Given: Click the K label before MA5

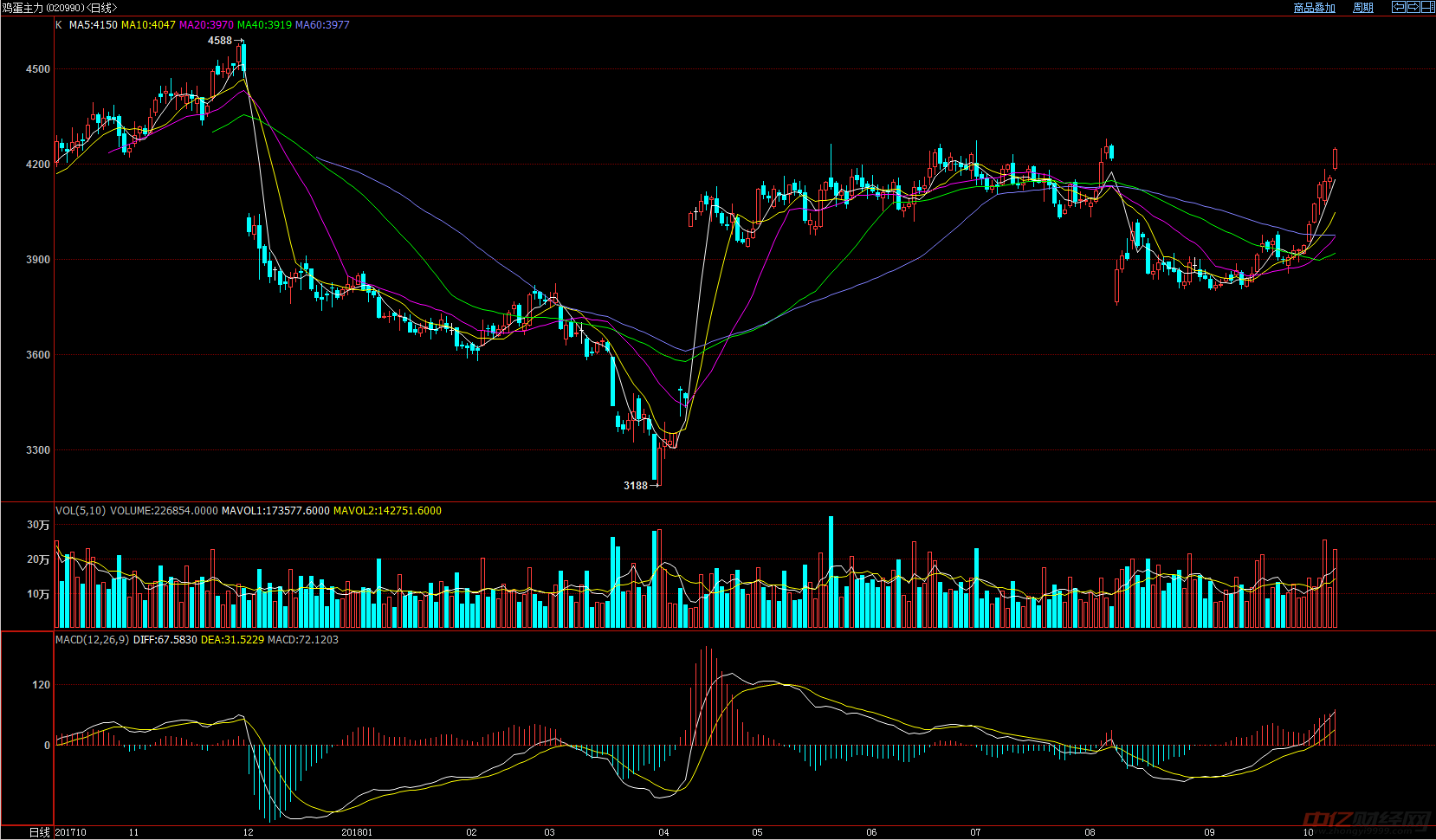Looking at the screenshot, I should [59, 25].
